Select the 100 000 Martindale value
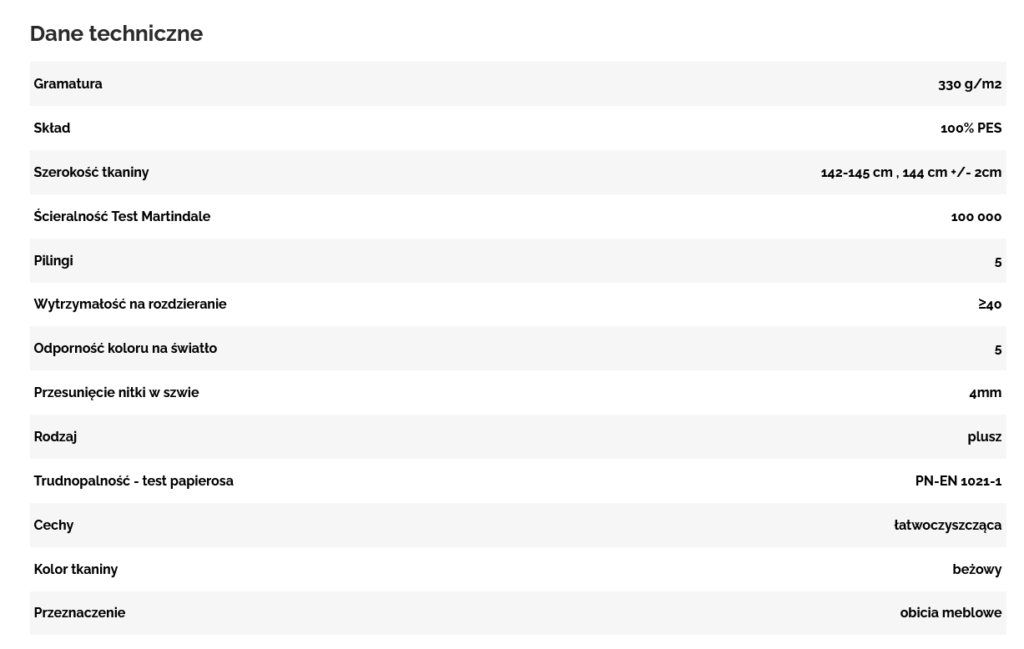This screenshot has height=649, width=1024. (969, 217)
